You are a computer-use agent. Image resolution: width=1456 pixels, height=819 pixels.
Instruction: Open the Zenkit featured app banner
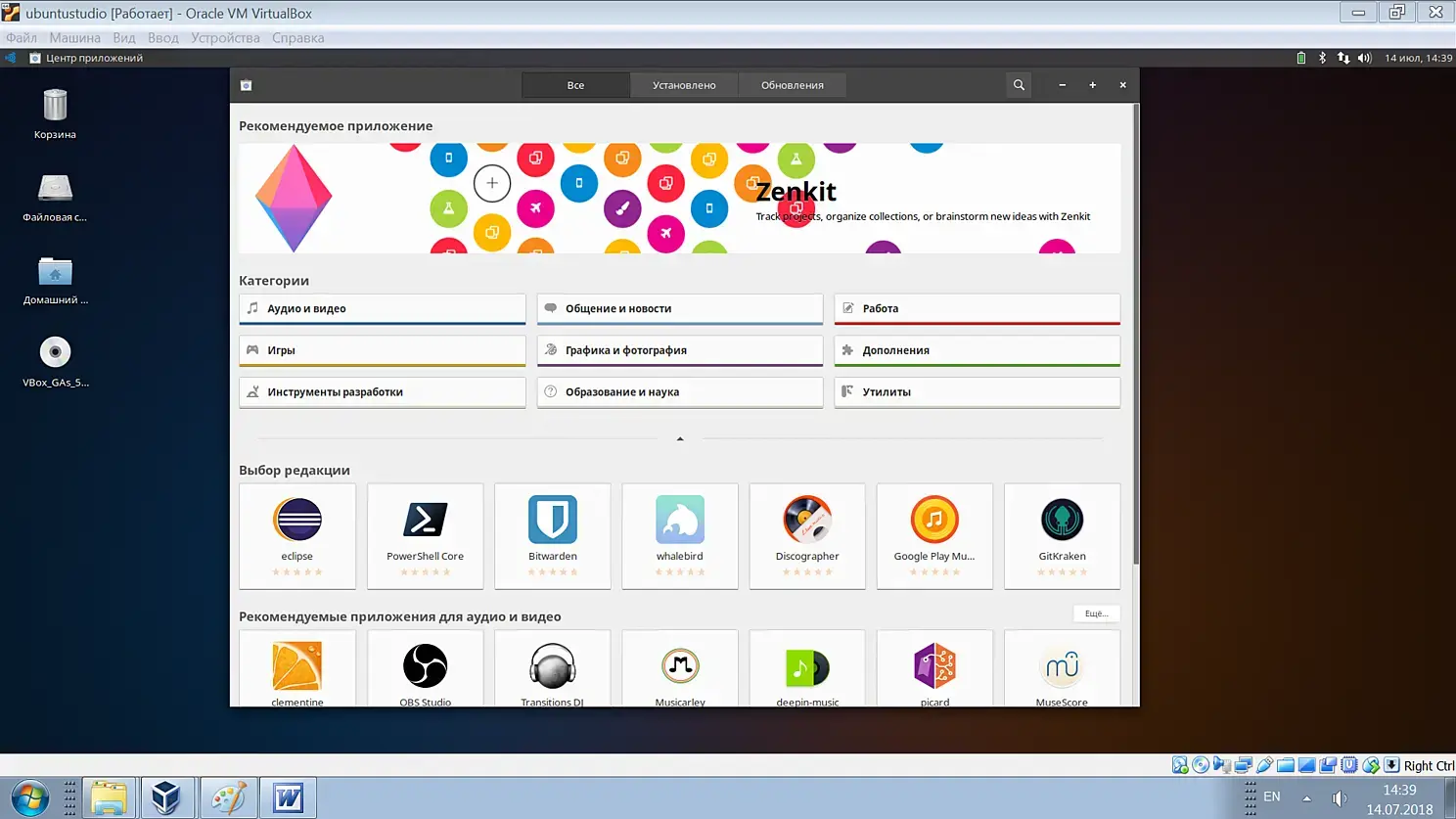[680, 199]
